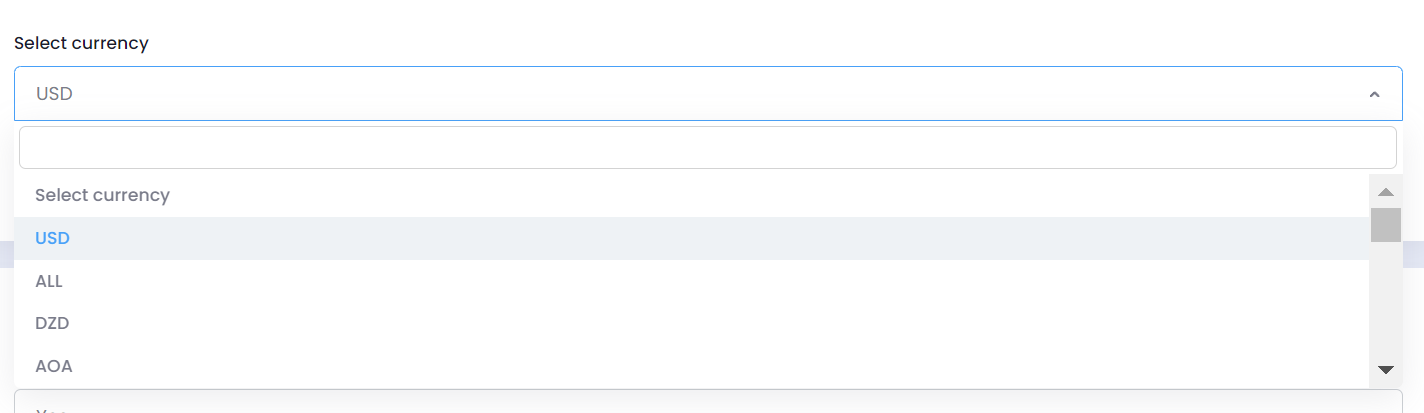Select ALL from the currency list
1424x413 pixels.
tap(49, 281)
